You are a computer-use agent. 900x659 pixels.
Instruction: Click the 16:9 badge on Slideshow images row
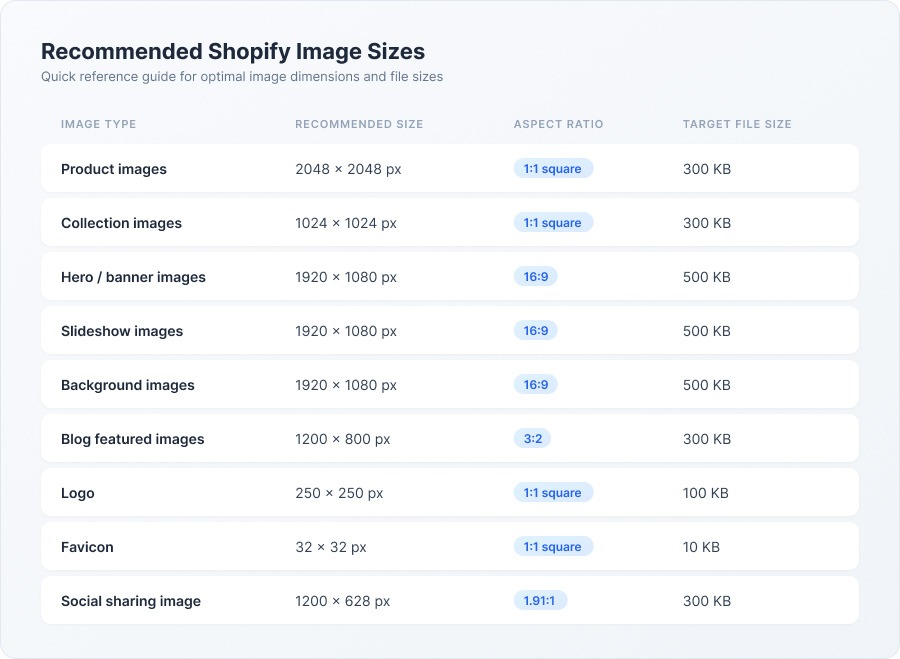[536, 331]
